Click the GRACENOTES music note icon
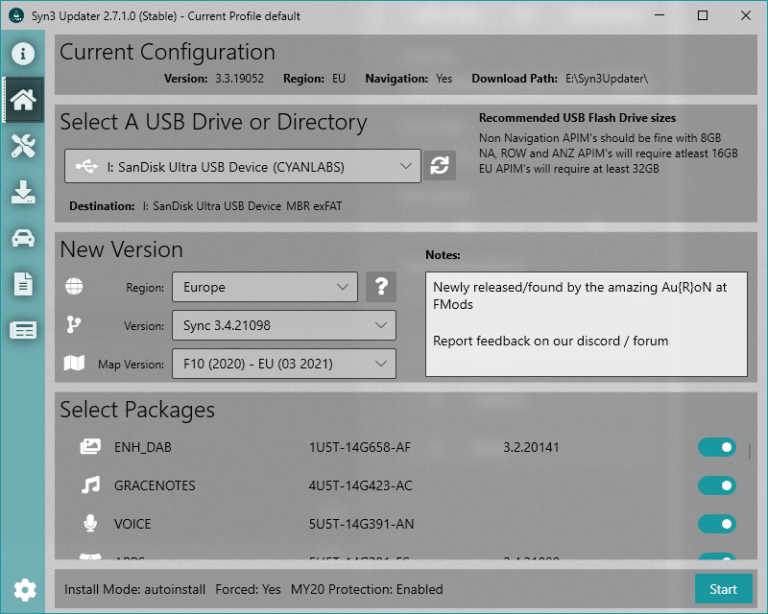This screenshot has width=768, height=614. 91,485
